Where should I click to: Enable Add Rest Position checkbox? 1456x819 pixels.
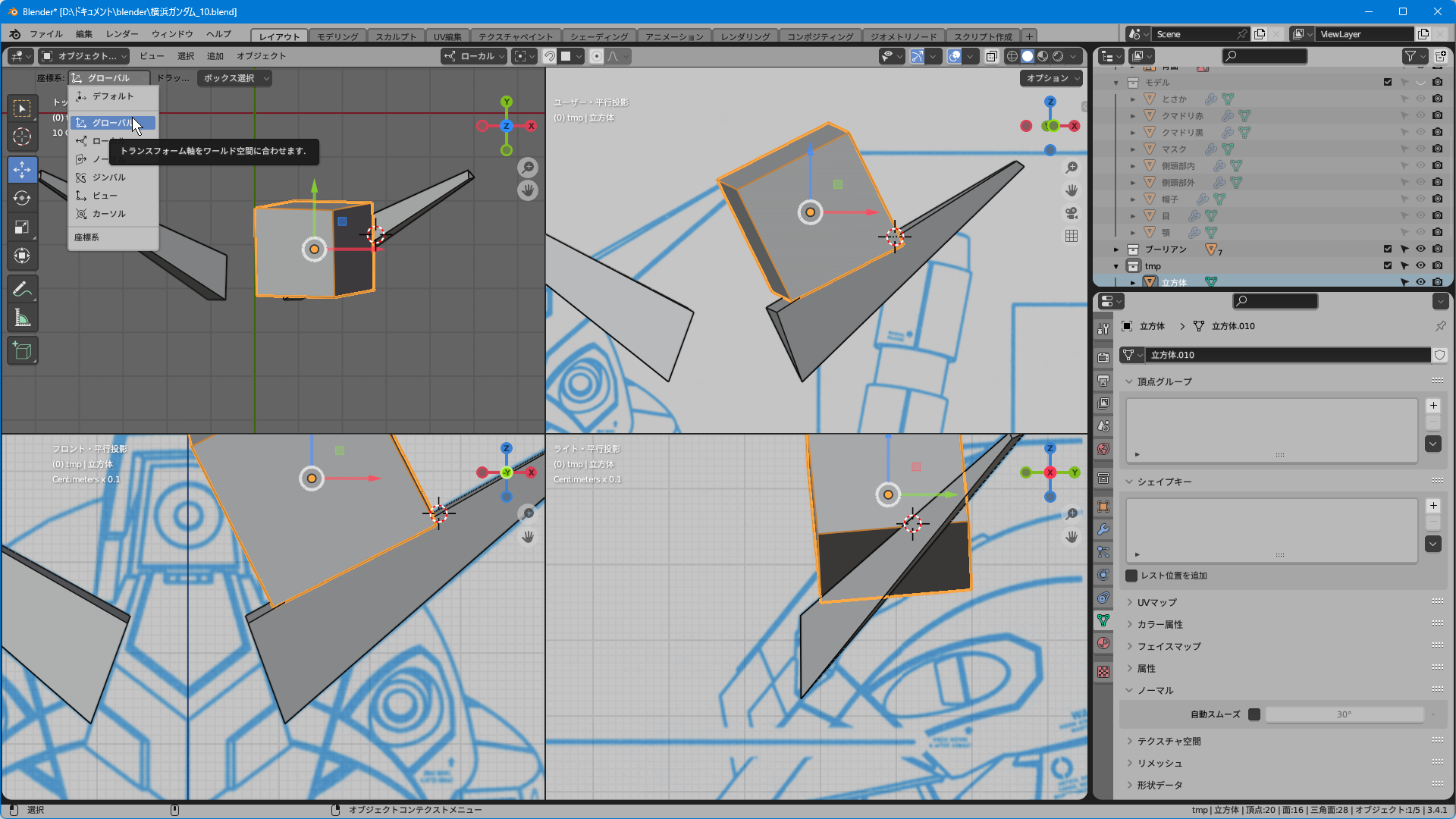tap(1131, 576)
